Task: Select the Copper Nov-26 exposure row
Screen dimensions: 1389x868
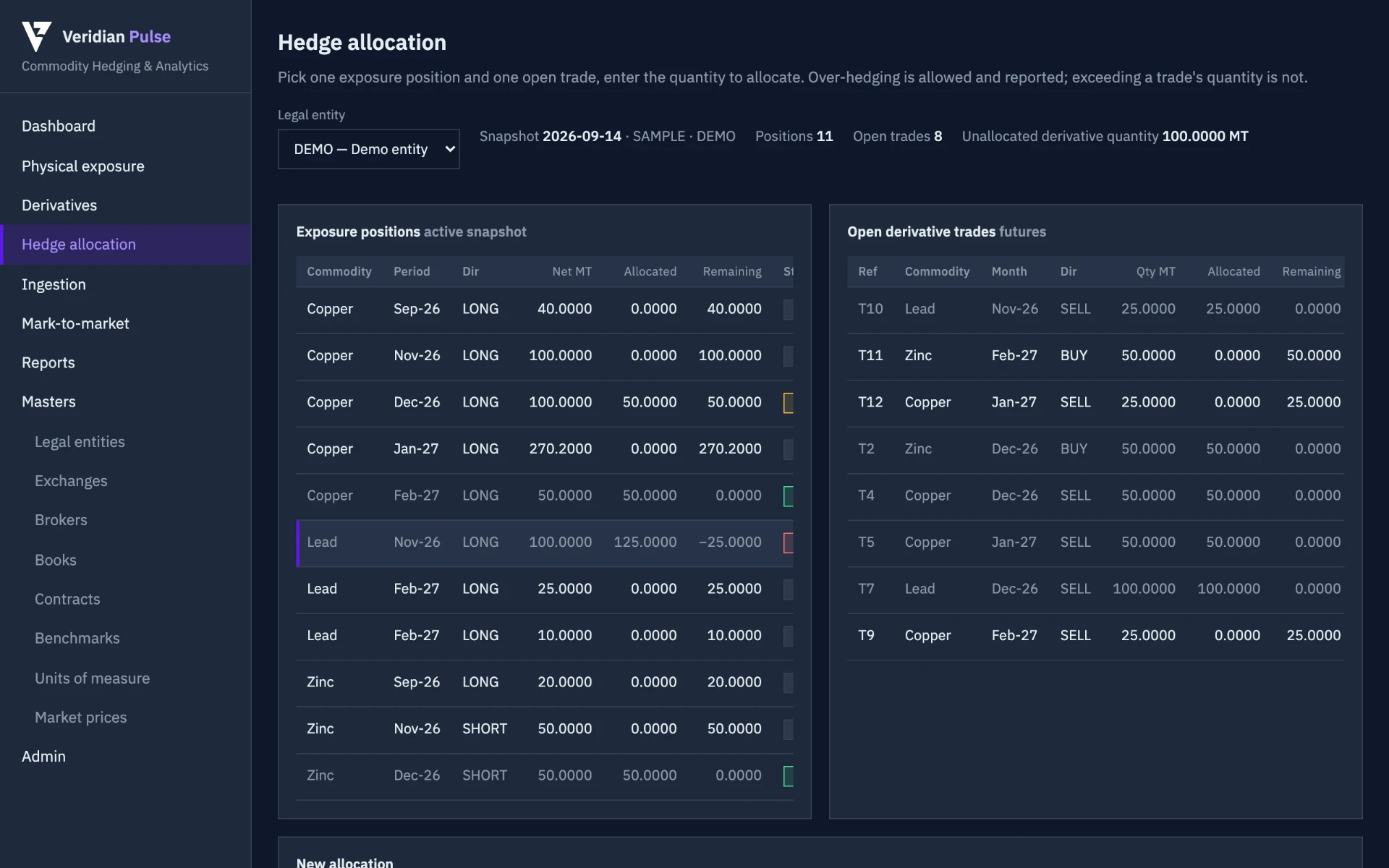Action: coord(544,357)
